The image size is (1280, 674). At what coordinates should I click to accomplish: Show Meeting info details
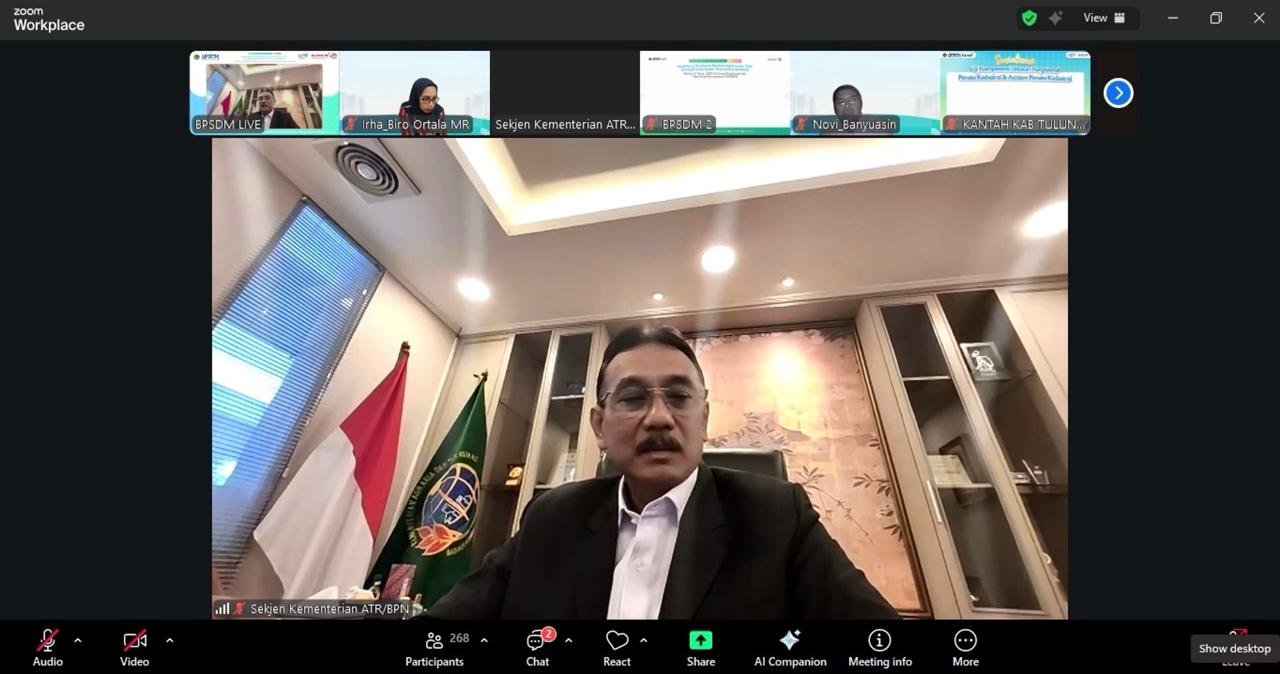[880, 647]
